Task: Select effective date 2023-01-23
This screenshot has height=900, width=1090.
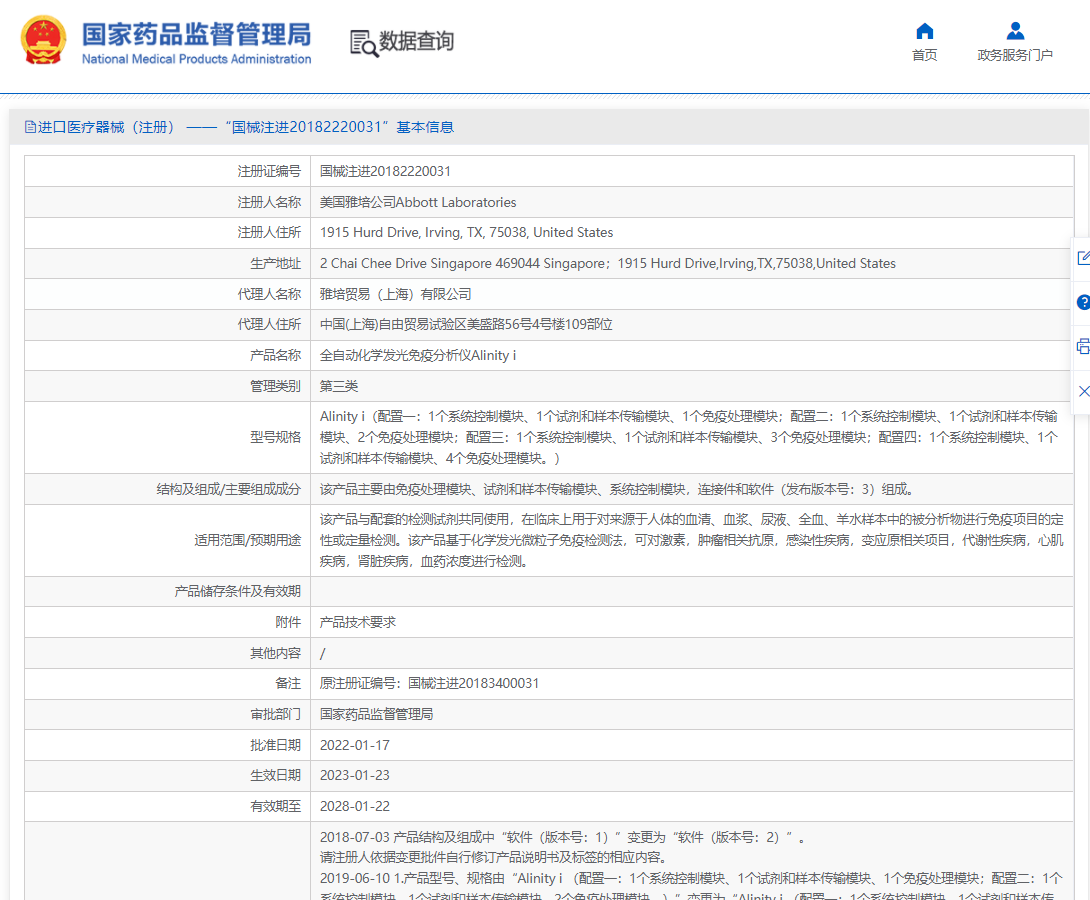Action: tap(355, 775)
